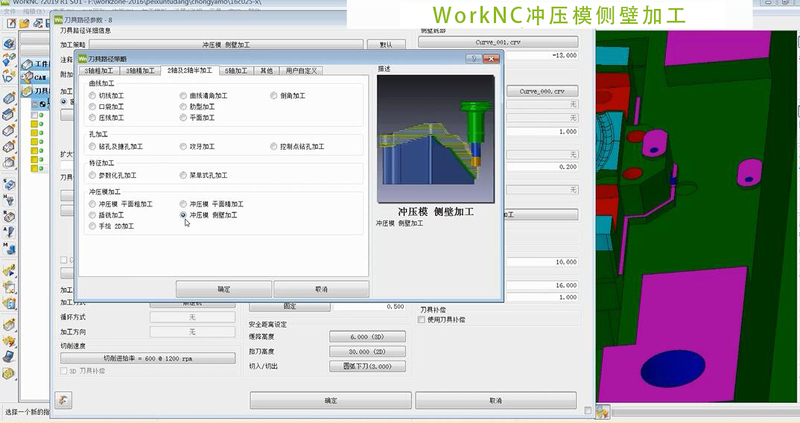800x423 pixels.
Task: Click the 默认 default button
Action: click(386, 44)
